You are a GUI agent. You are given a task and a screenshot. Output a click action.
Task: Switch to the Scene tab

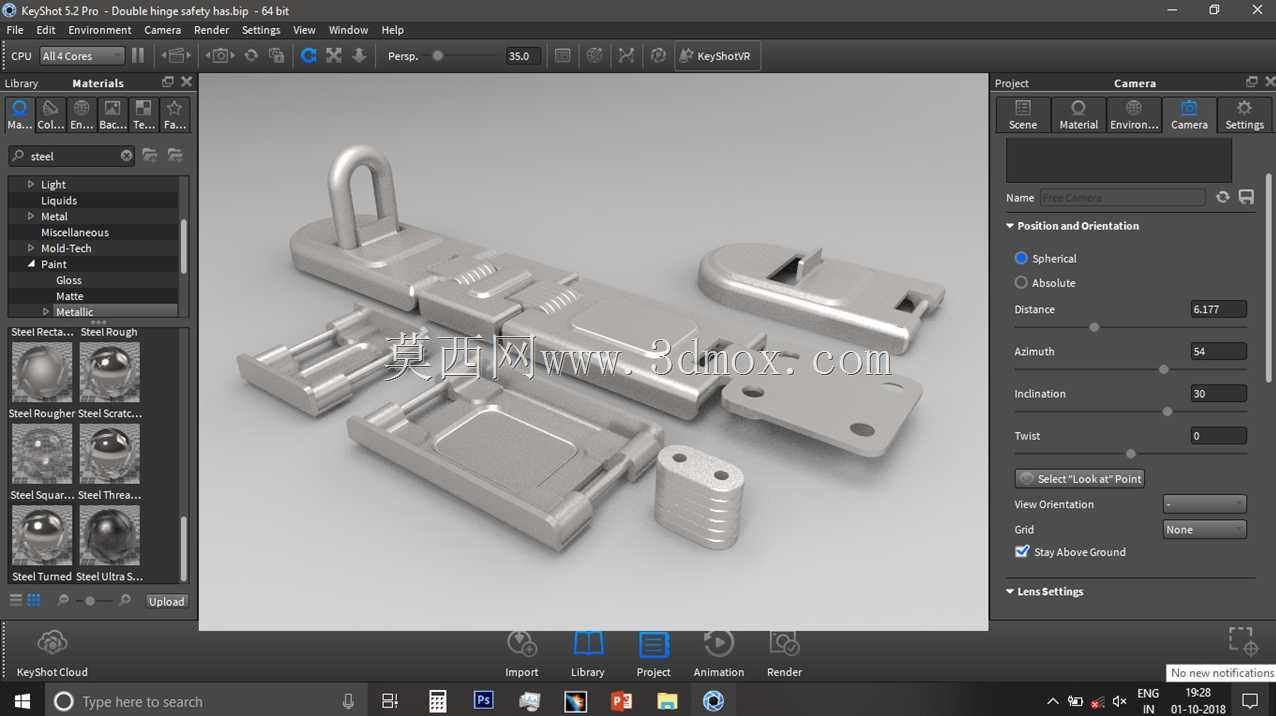pyautogui.click(x=1023, y=114)
